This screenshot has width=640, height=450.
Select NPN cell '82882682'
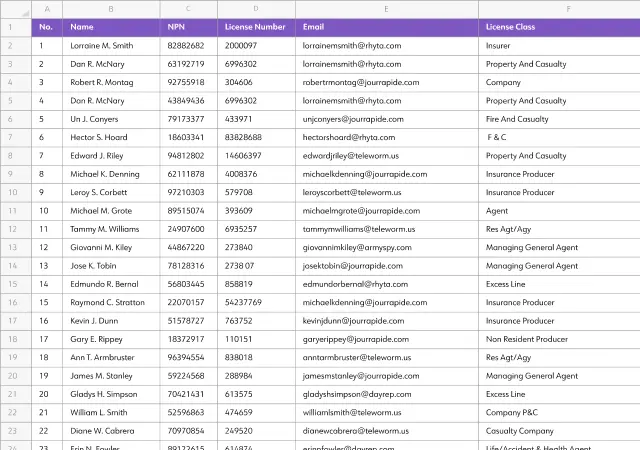tap(189, 46)
